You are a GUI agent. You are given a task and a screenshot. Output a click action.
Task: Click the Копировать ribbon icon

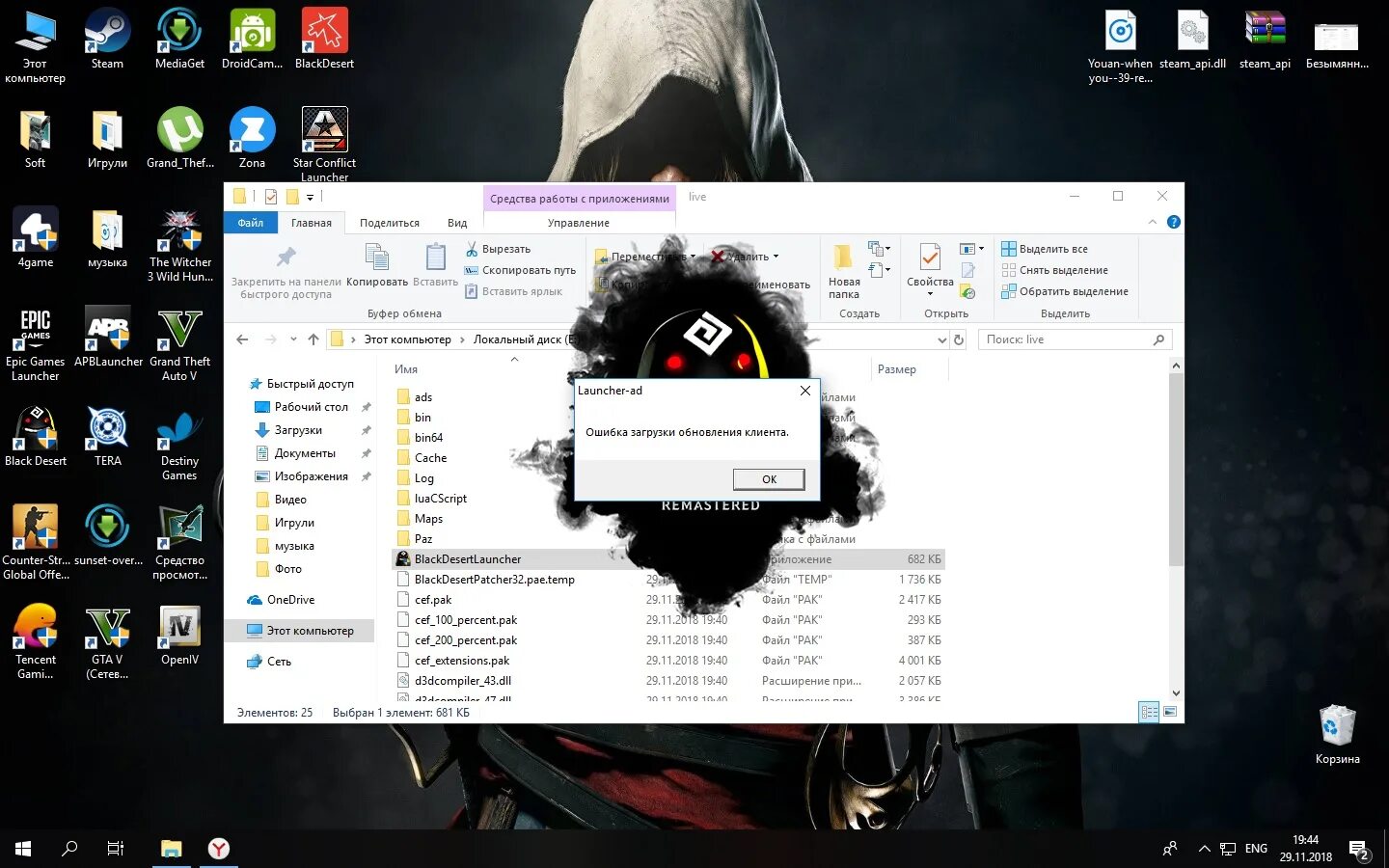click(x=377, y=264)
